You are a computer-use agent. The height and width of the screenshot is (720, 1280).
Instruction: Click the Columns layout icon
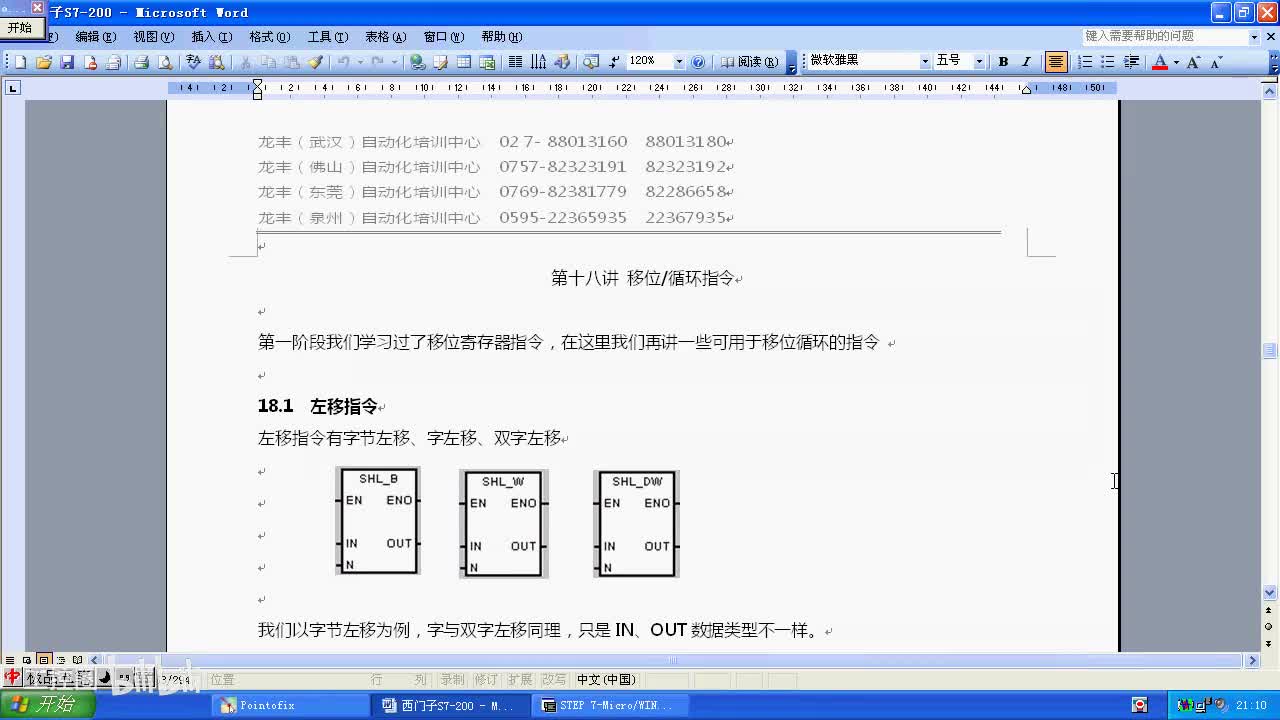pyautogui.click(x=515, y=62)
